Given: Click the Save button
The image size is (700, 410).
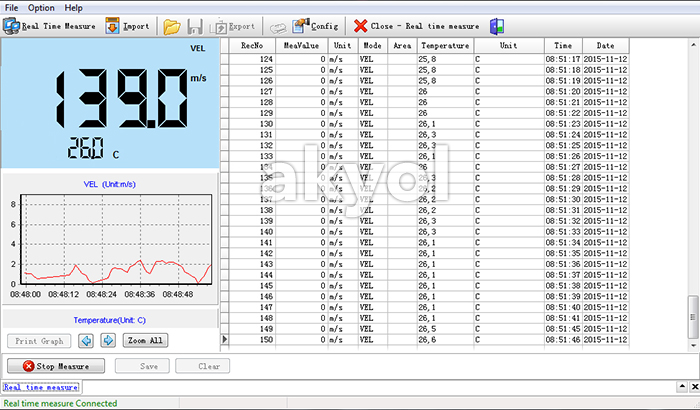Looking at the screenshot, I should [142, 366].
